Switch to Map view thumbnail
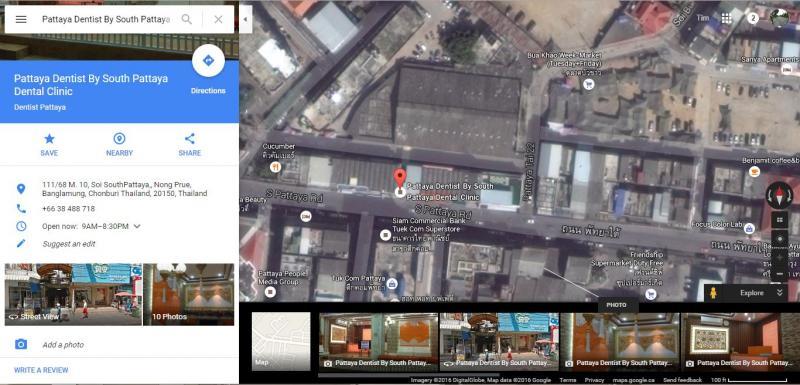This screenshot has height=385, width=800. click(x=281, y=341)
